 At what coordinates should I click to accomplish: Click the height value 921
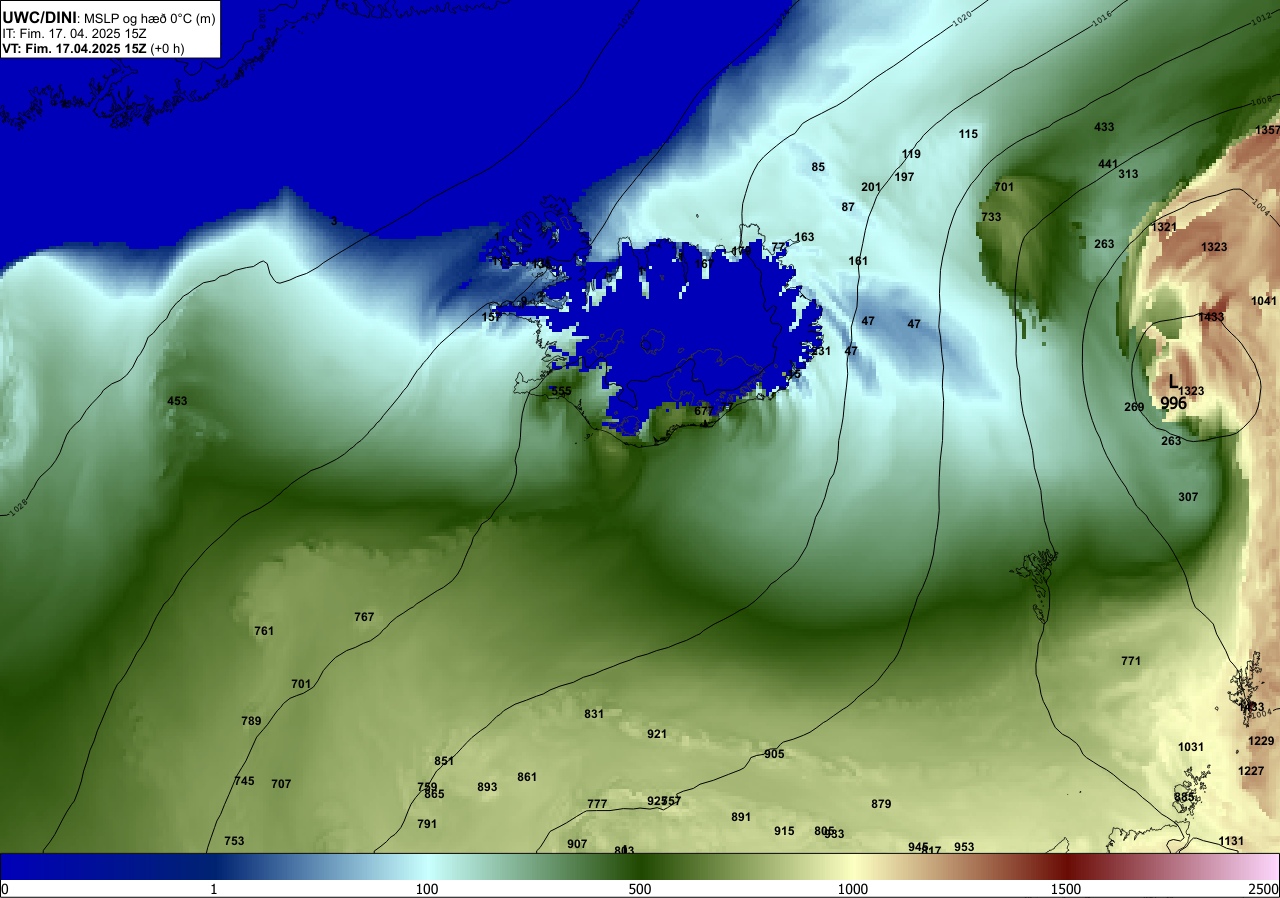click(x=657, y=734)
